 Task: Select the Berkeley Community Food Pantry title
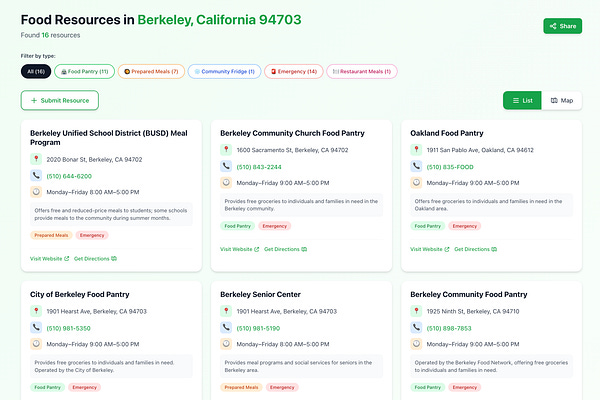[x=469, y=294]
